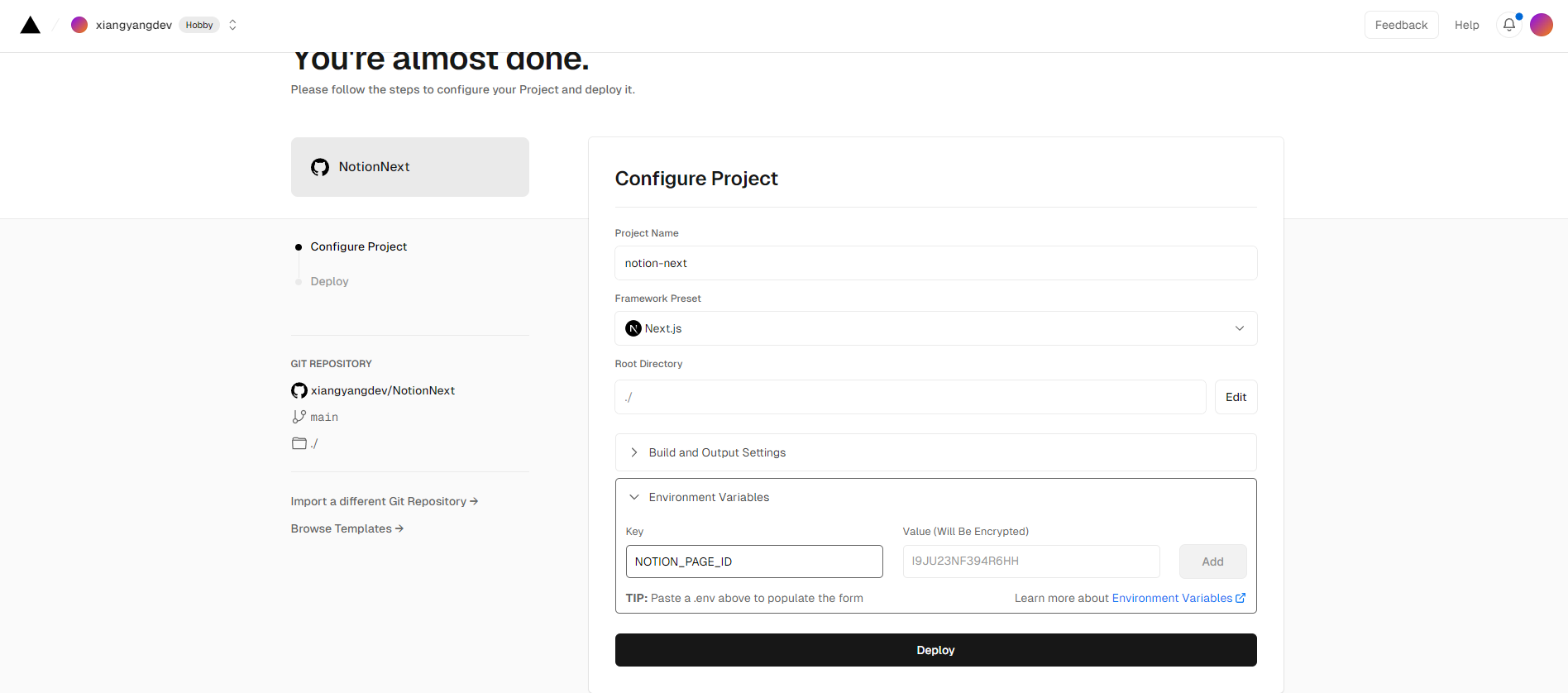This screenshot has width=1568, height=693.
Task: Click the TIP text about pasting .env
Action: (x=744, y=598)
